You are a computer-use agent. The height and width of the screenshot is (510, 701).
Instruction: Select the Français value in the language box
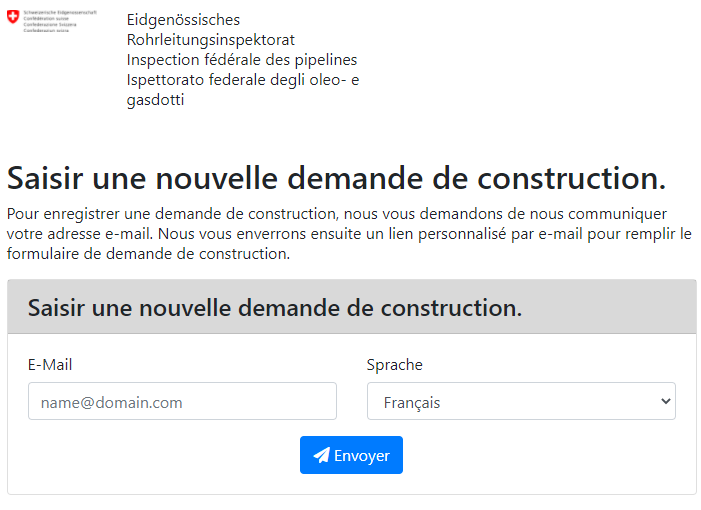(x=412, y=403)
